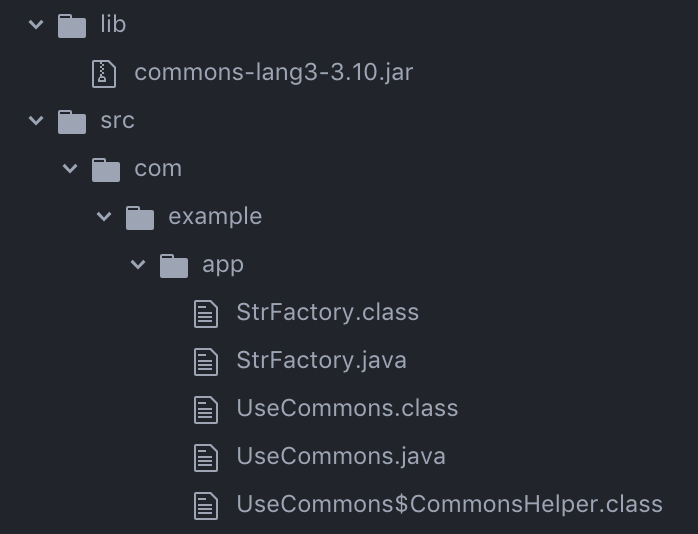
Task: Select UseCommons$CommonsHelper.class file name
Action: point(449,505)
